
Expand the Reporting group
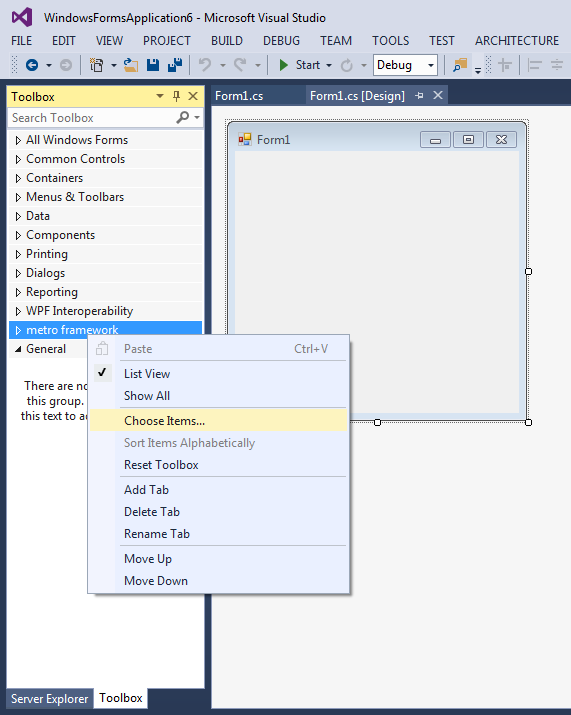click(x=18, y=292)
